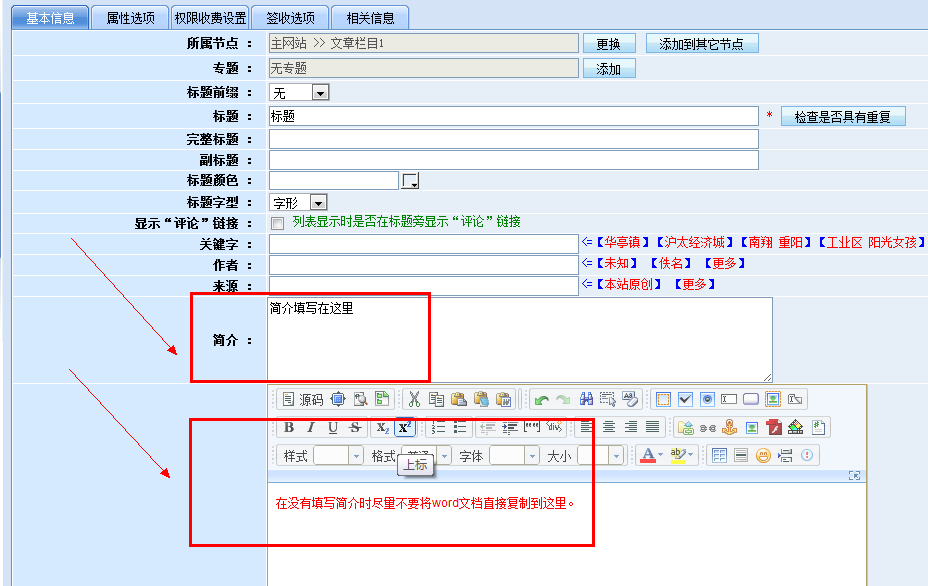Open the 标题字型 dropdown
The image size is (928, 586).
pyautogui.click(x=318, y=202)
